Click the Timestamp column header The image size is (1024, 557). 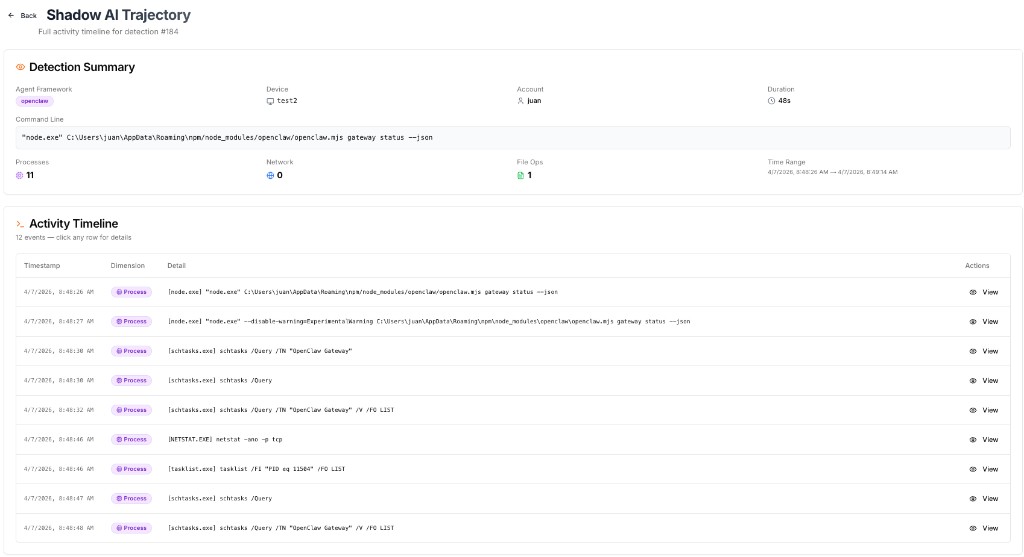[x=42, y=266]
